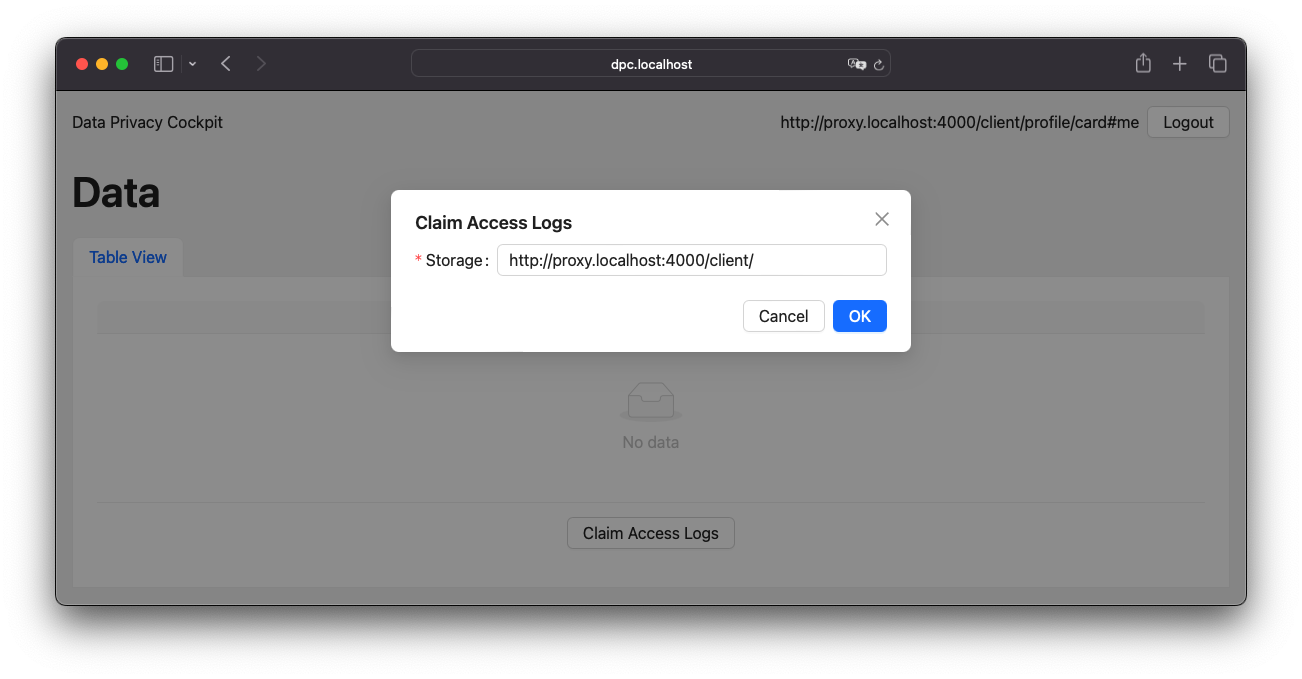
Task: Add a new tab with plus icon
Action: tap(1180, 64)
